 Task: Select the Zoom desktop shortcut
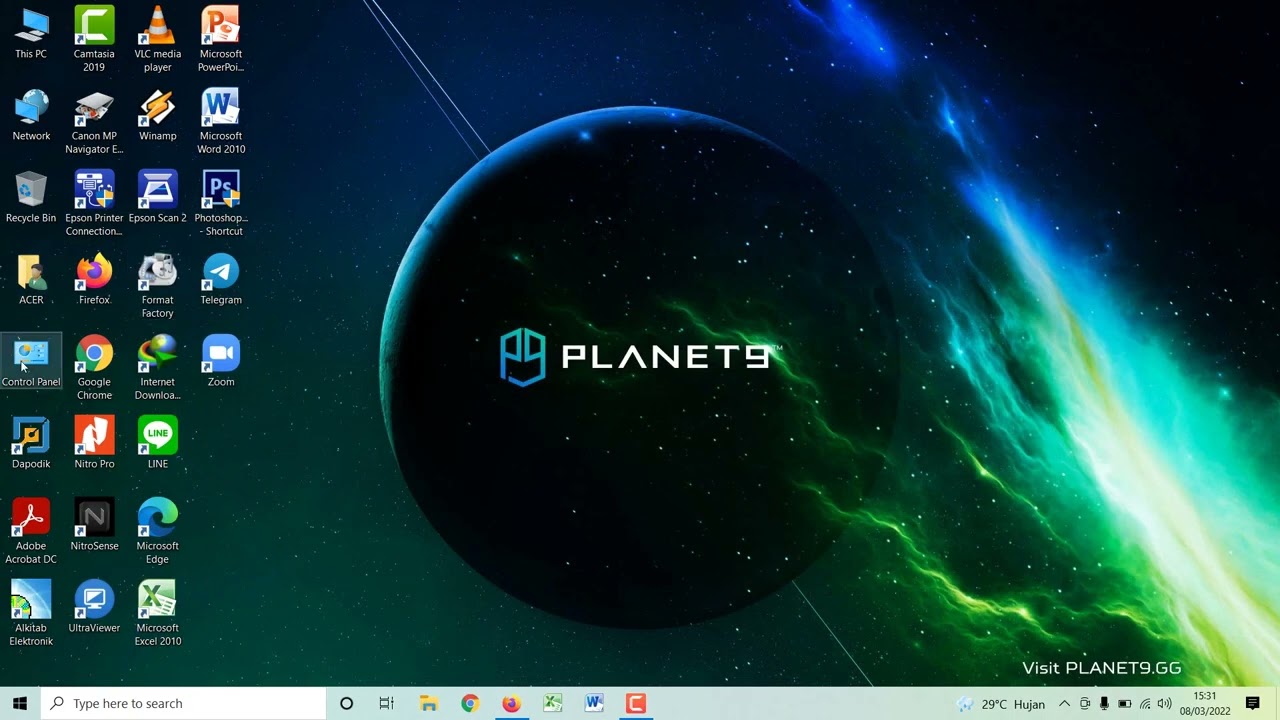pos(221,361)
